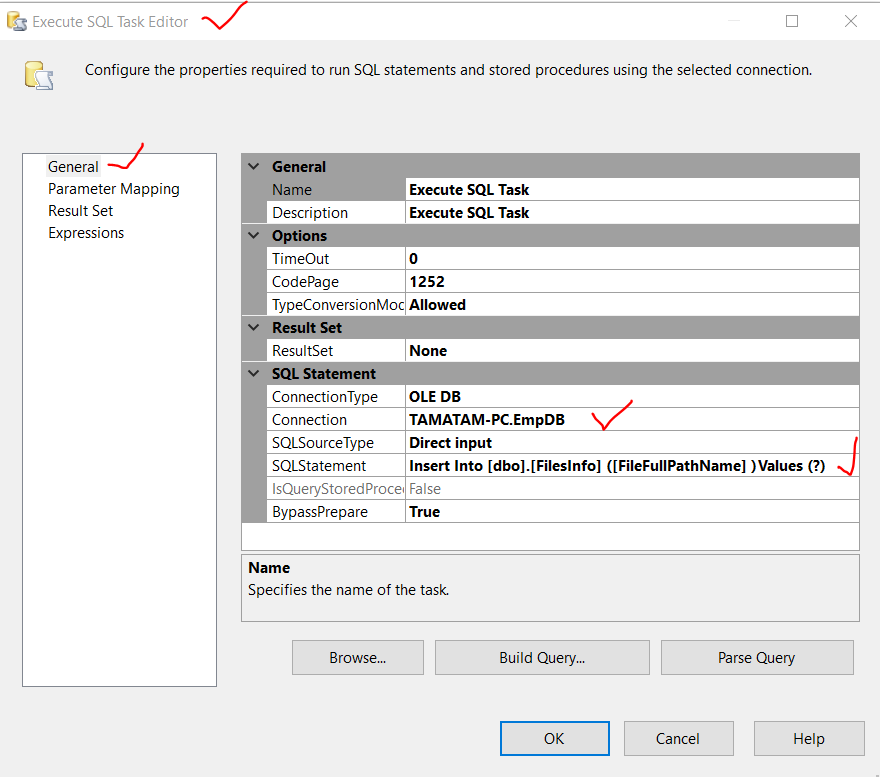880x777 pixels.
Task: Collapse the General property group
Action: pos(253,166)
